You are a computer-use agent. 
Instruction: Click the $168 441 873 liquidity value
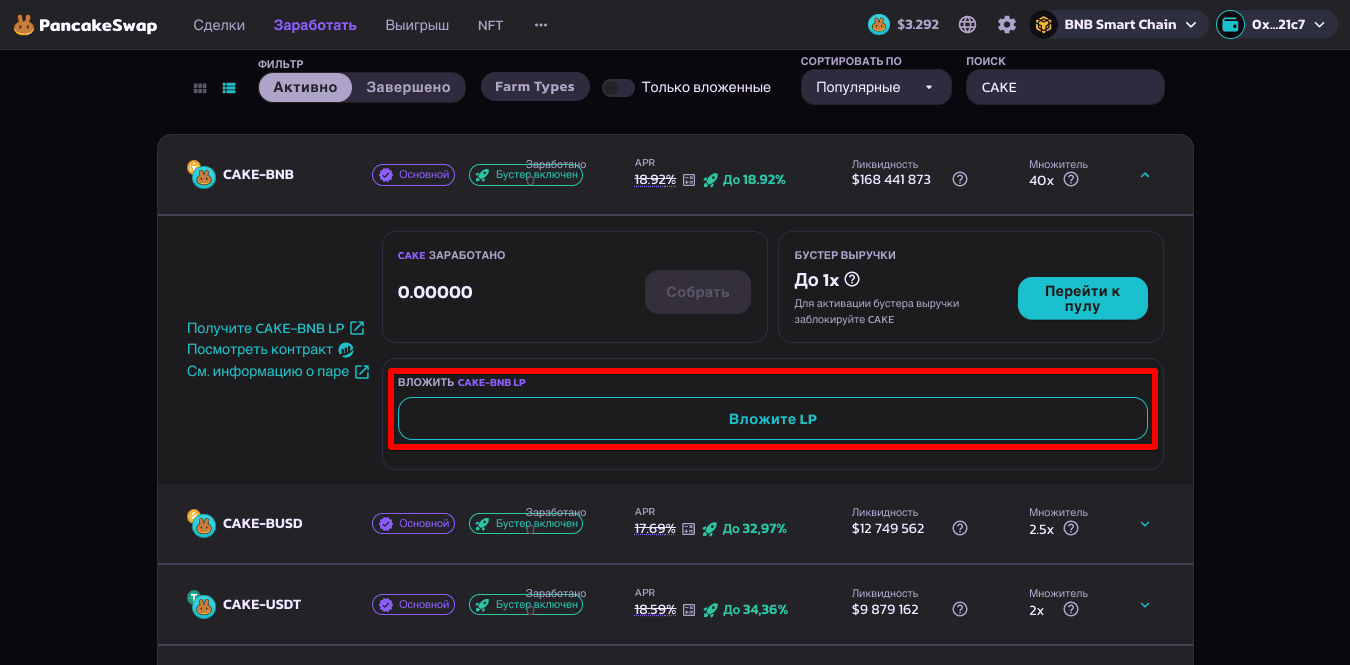click(891, 180)
